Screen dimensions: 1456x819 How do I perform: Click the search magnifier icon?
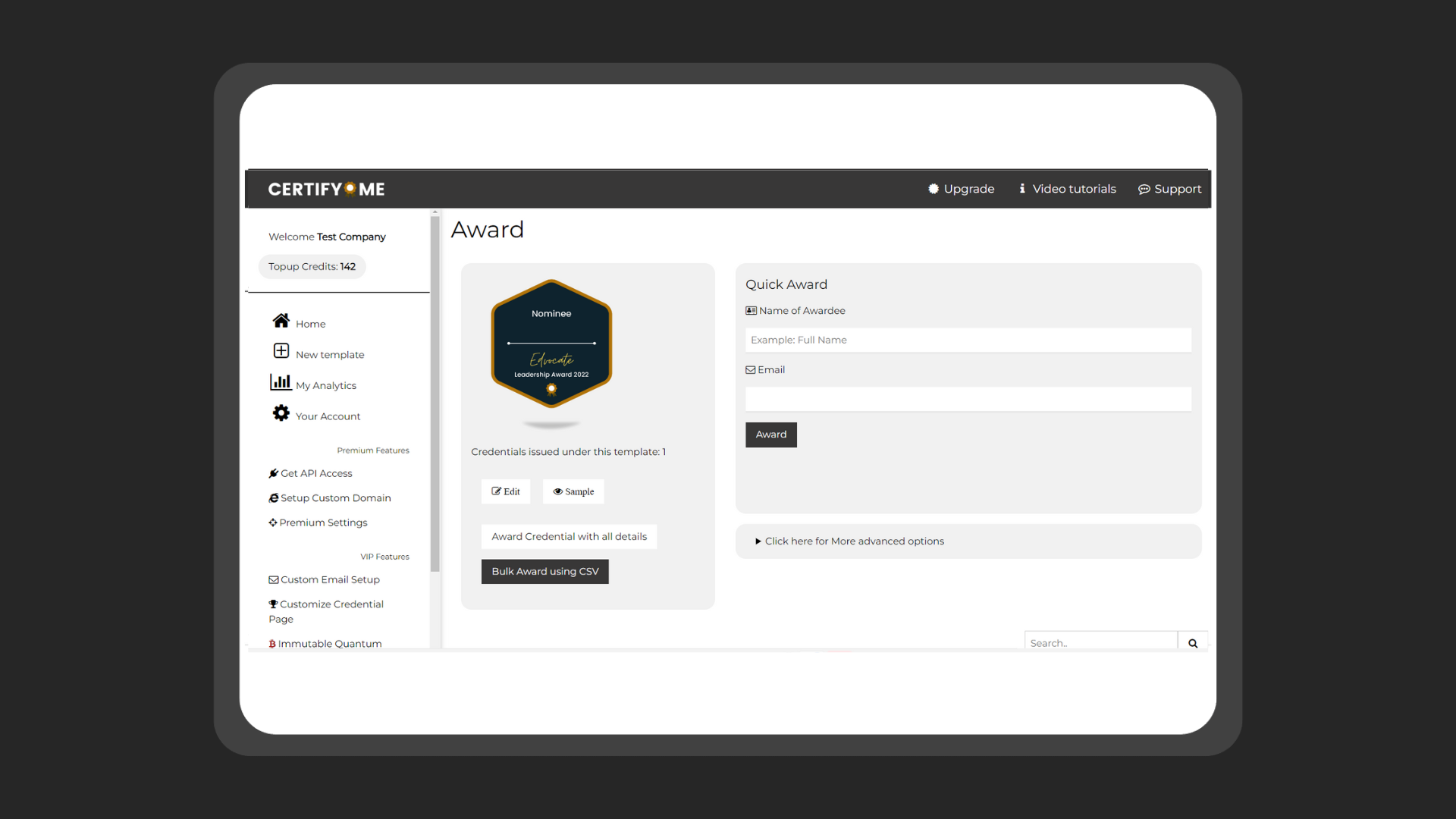1193,643
